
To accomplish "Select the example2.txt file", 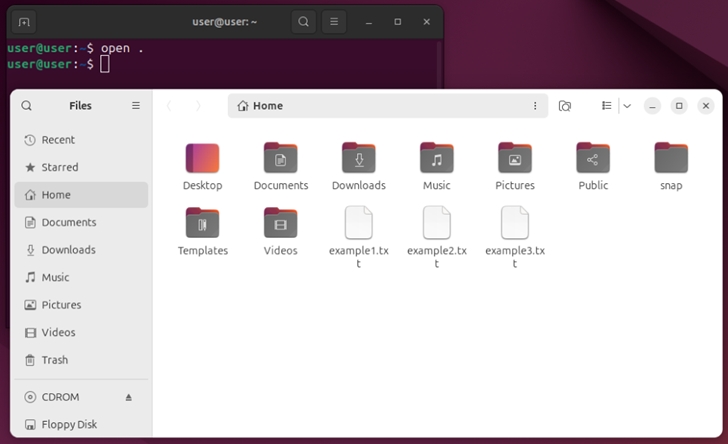I will (x=436, y=223).
